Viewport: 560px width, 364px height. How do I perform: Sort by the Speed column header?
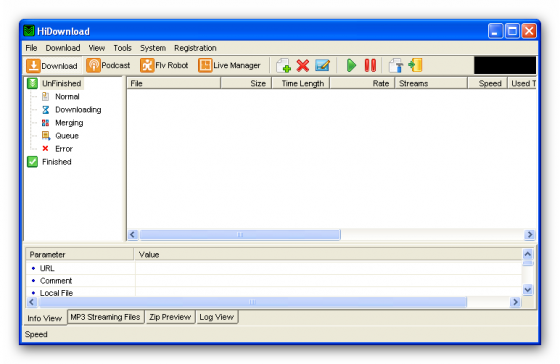[x=488, y=83]
